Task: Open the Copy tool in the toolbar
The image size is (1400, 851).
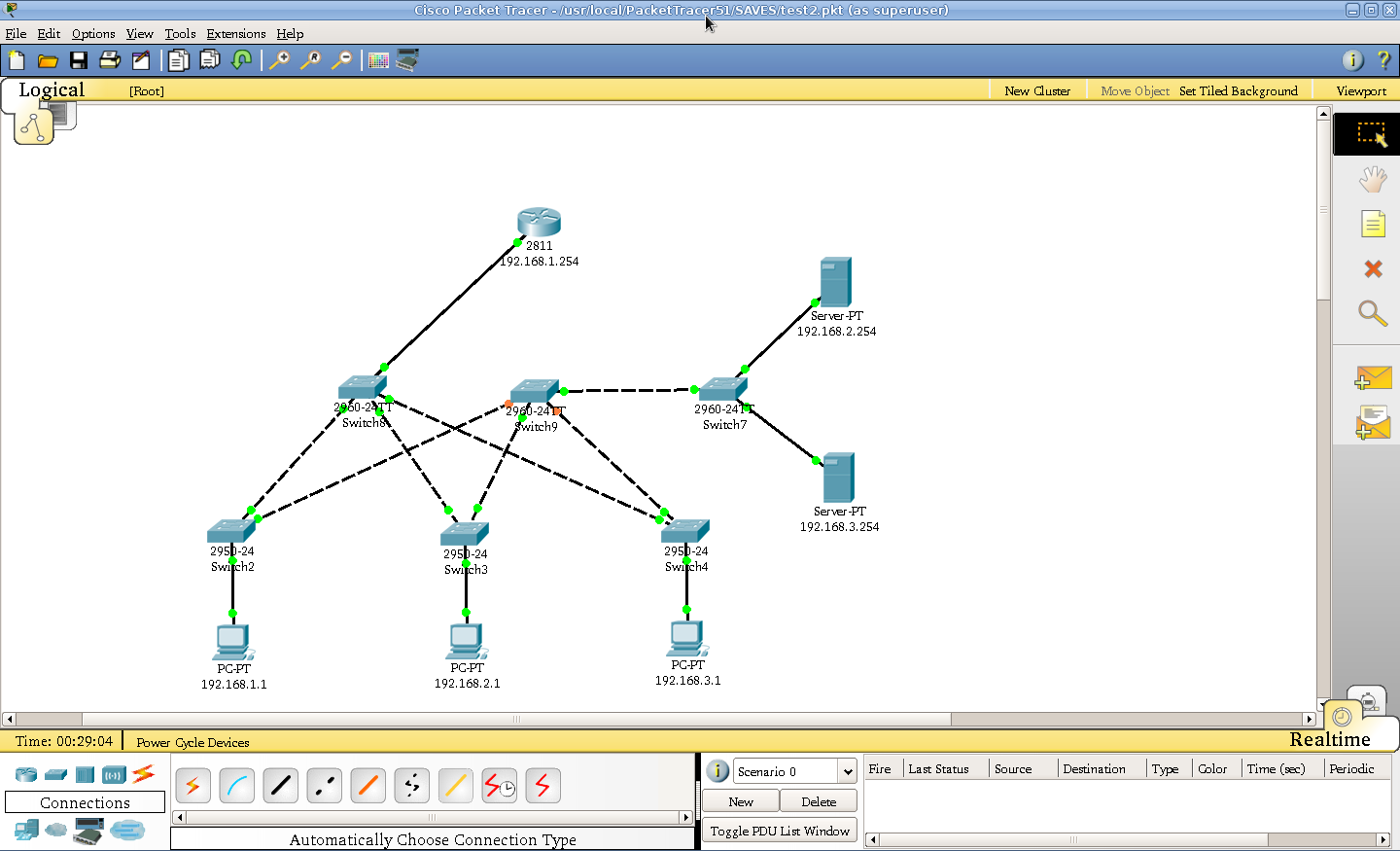Action: point(178,59)
